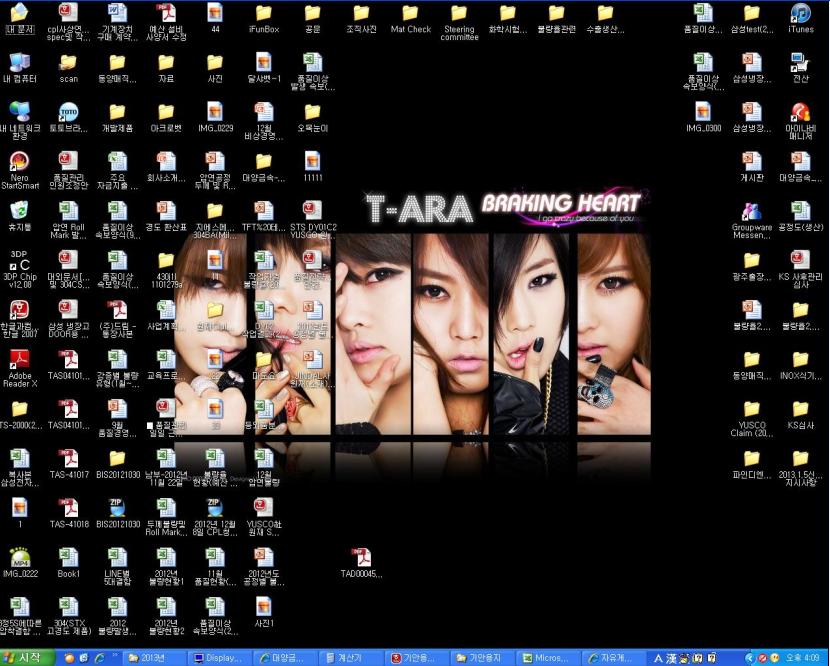830x666 pixels.
Task: Select the TAD00045 PDF file
Action: click(361, 562)
